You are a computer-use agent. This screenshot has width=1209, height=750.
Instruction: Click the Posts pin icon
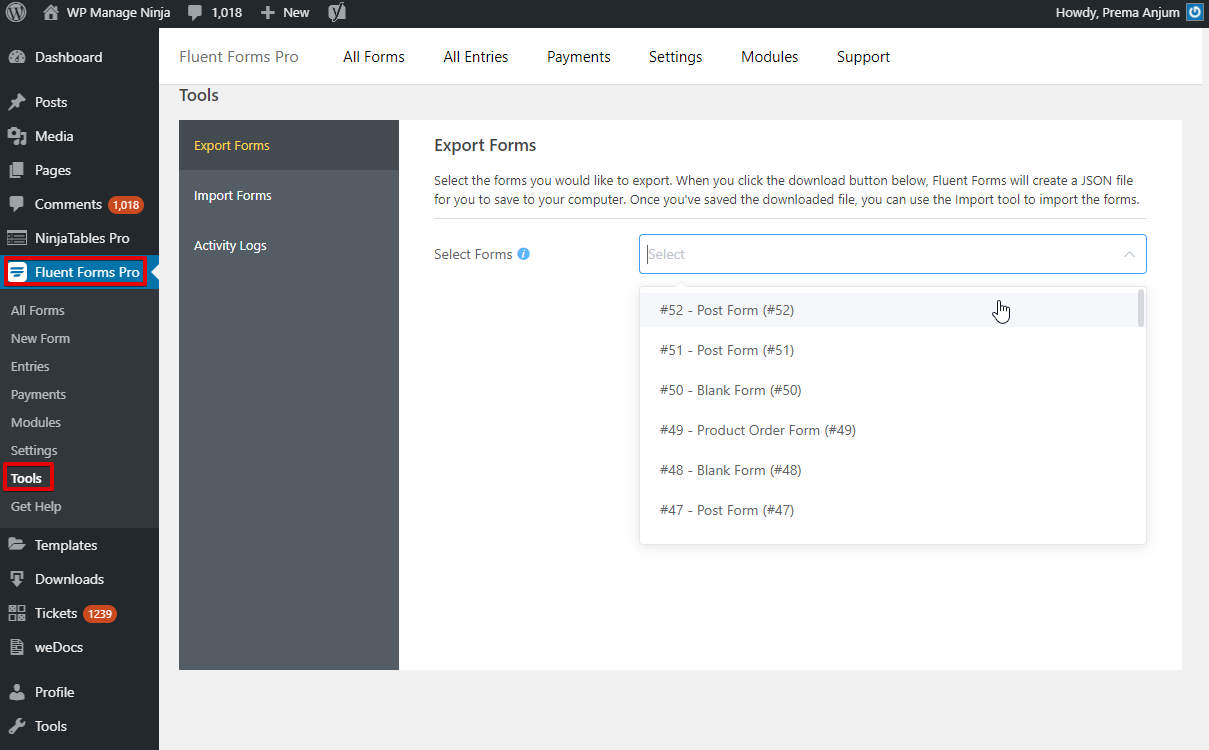pyautogui.click(x=17, y=102)
